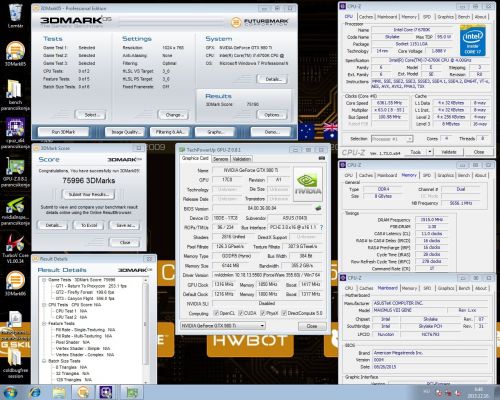
Task: Switch to the Sensors tab in GPU-Z
Action: [x=221, y=159]
